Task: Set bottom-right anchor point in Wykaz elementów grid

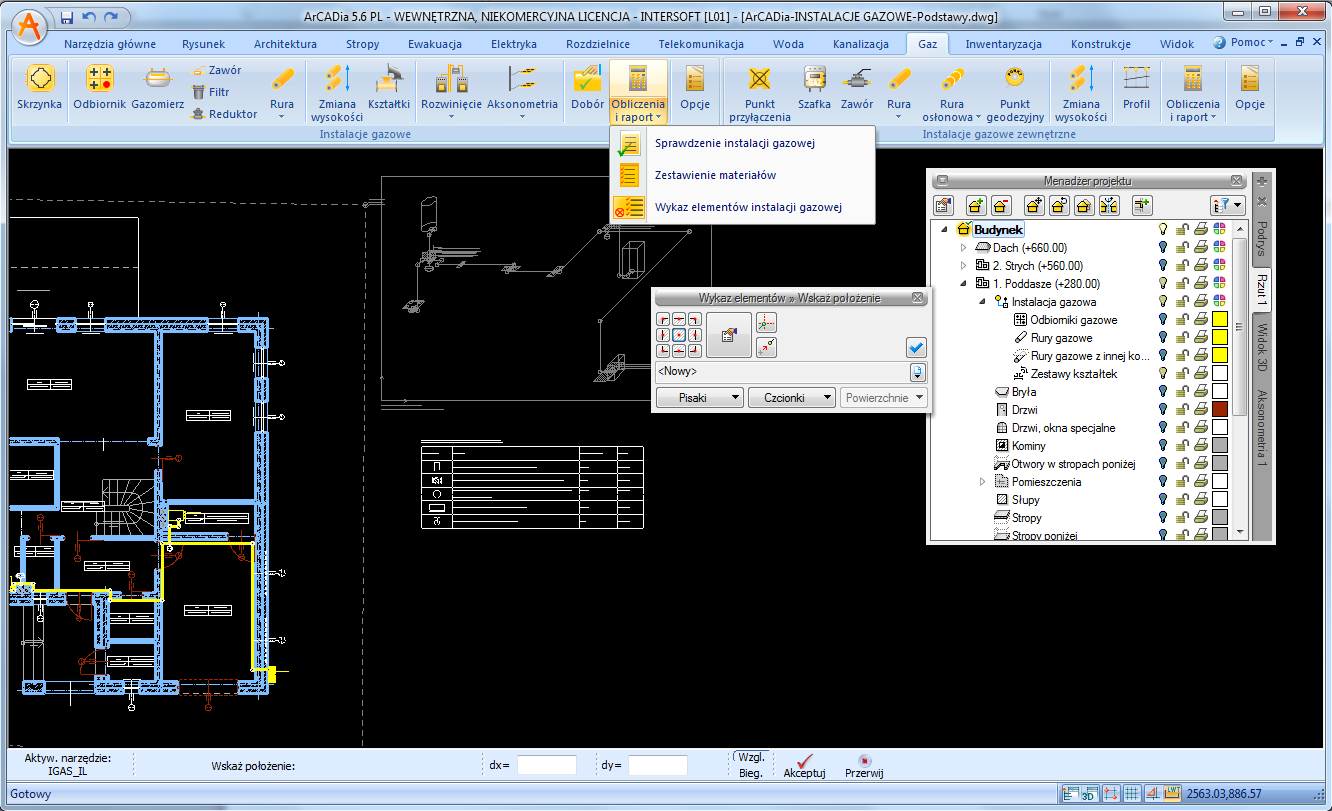Action: pyautogui.click(x=693, y=350)
